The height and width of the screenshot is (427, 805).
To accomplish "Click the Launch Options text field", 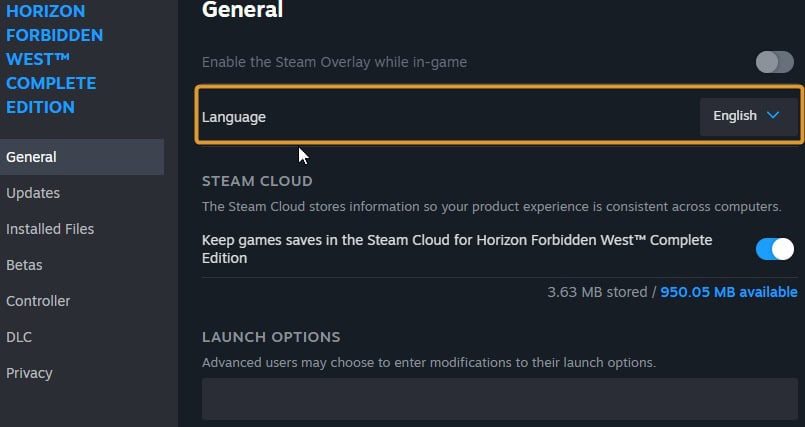I will 500,399.
